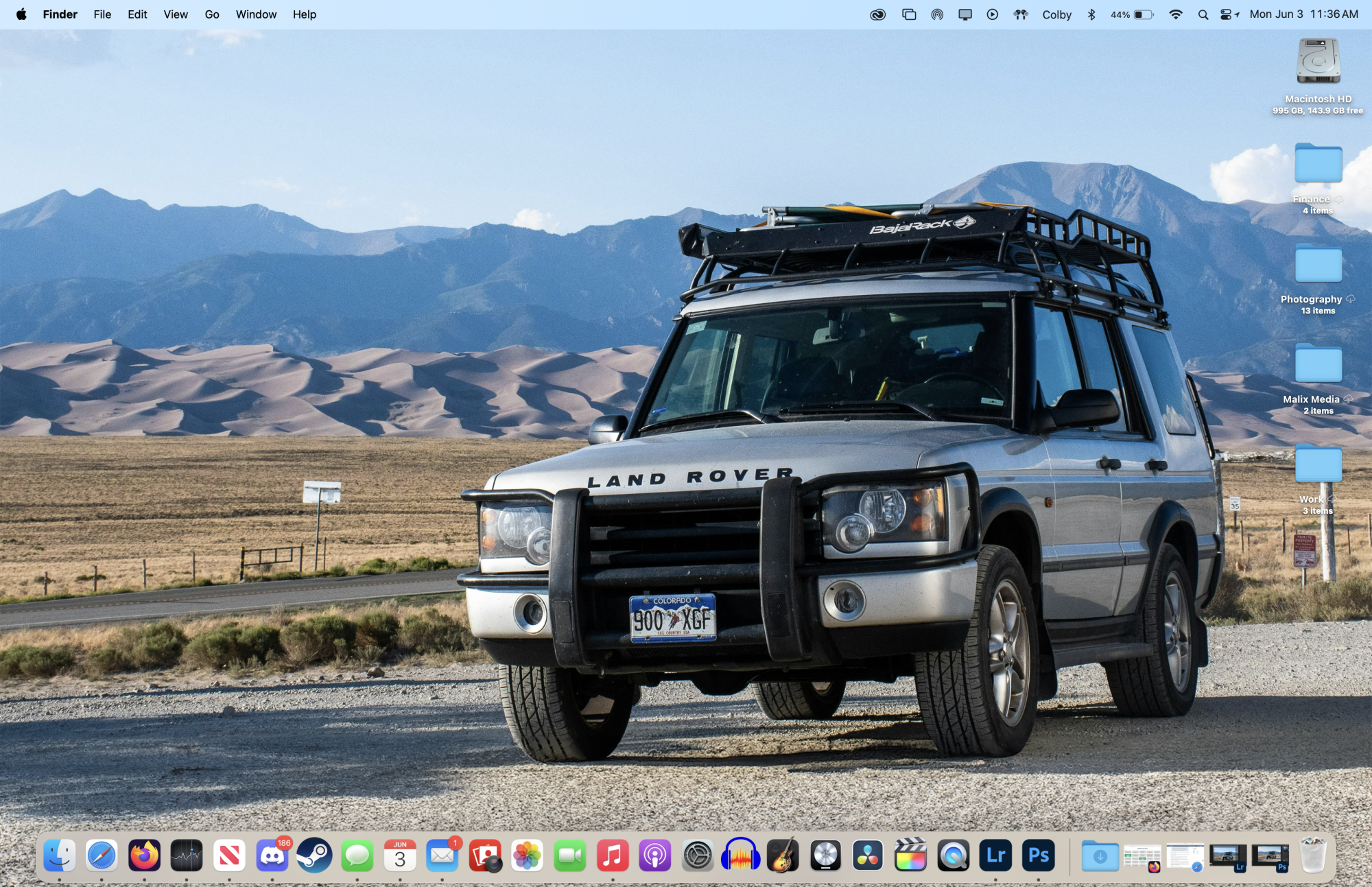
Task: Open Spotlight search magnifier
Action: (1203, 14)
